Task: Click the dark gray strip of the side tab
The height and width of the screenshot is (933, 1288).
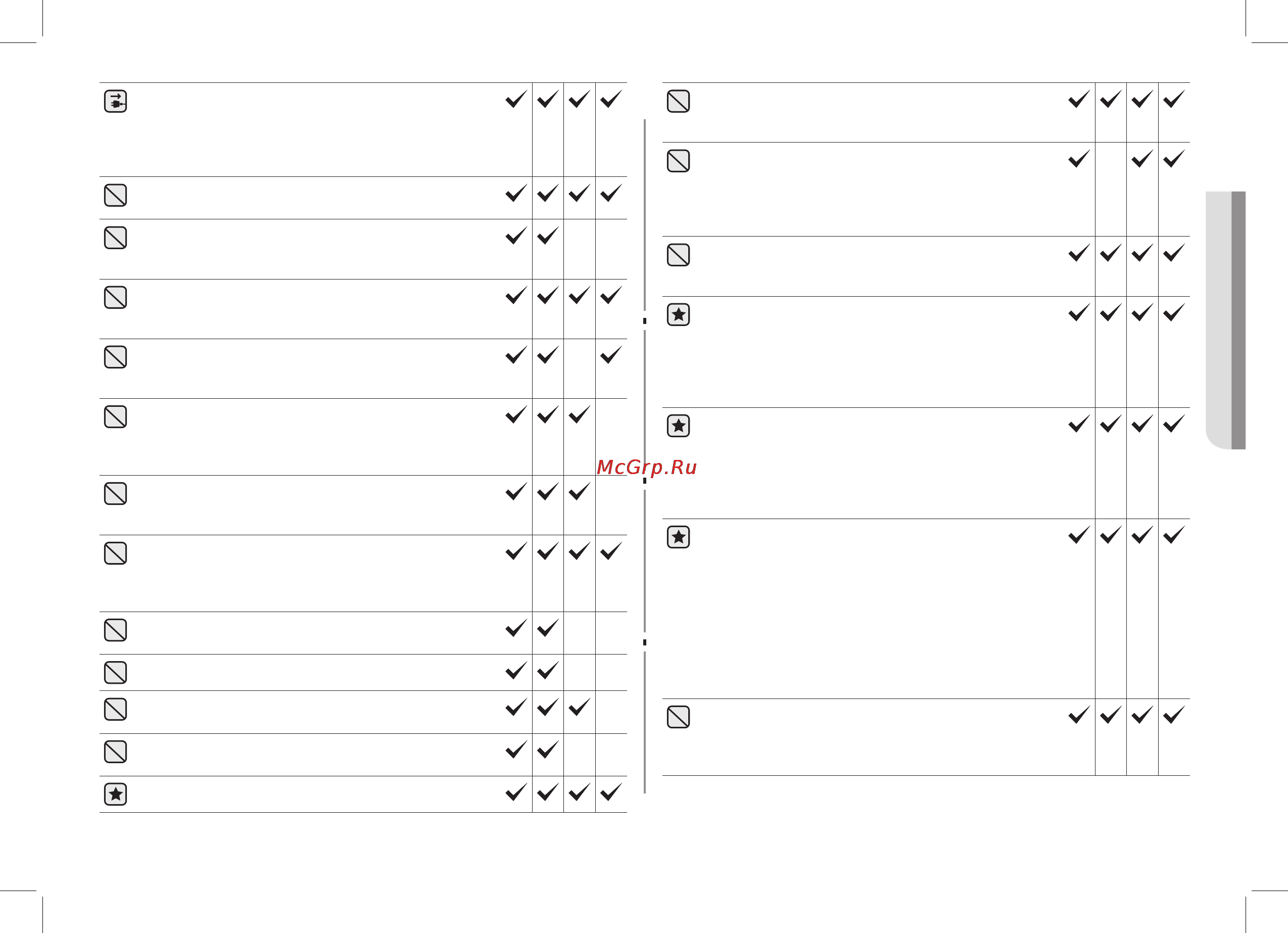Action: [1238, 320]
